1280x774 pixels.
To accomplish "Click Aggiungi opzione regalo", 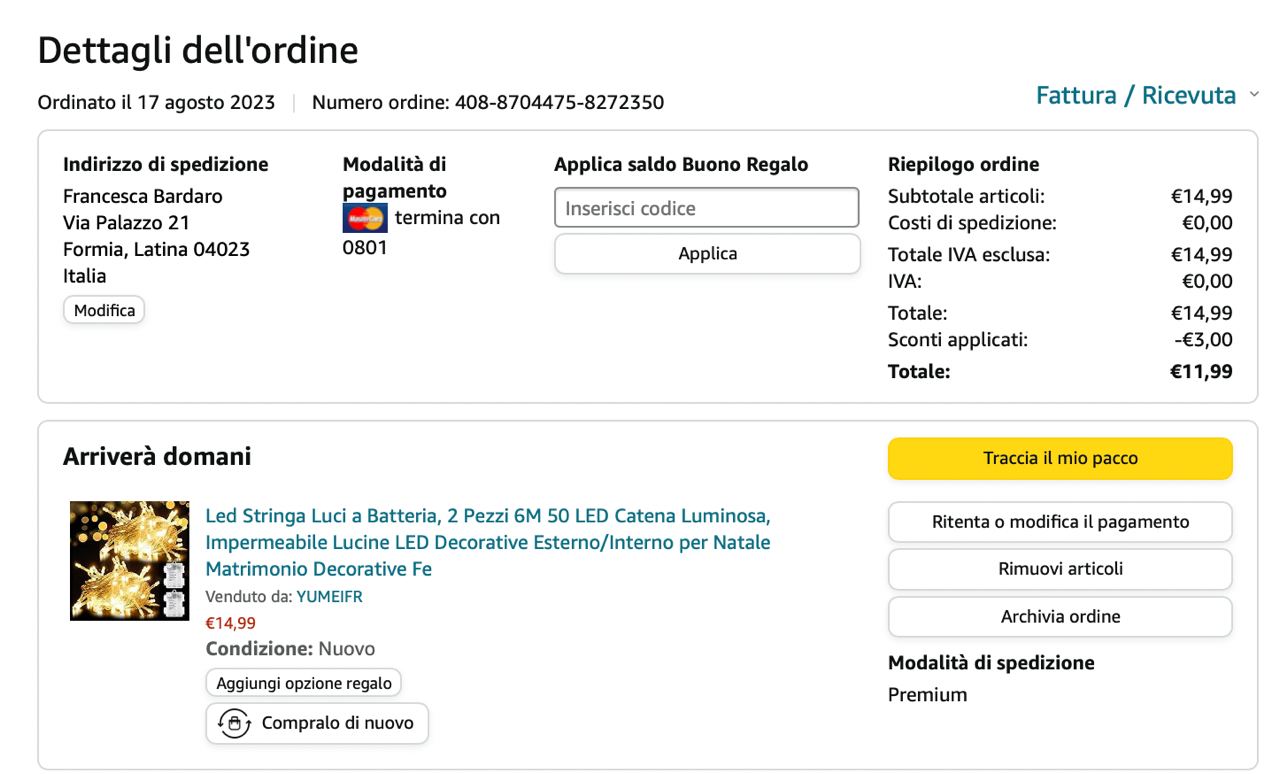I will (x=303, y=683).
